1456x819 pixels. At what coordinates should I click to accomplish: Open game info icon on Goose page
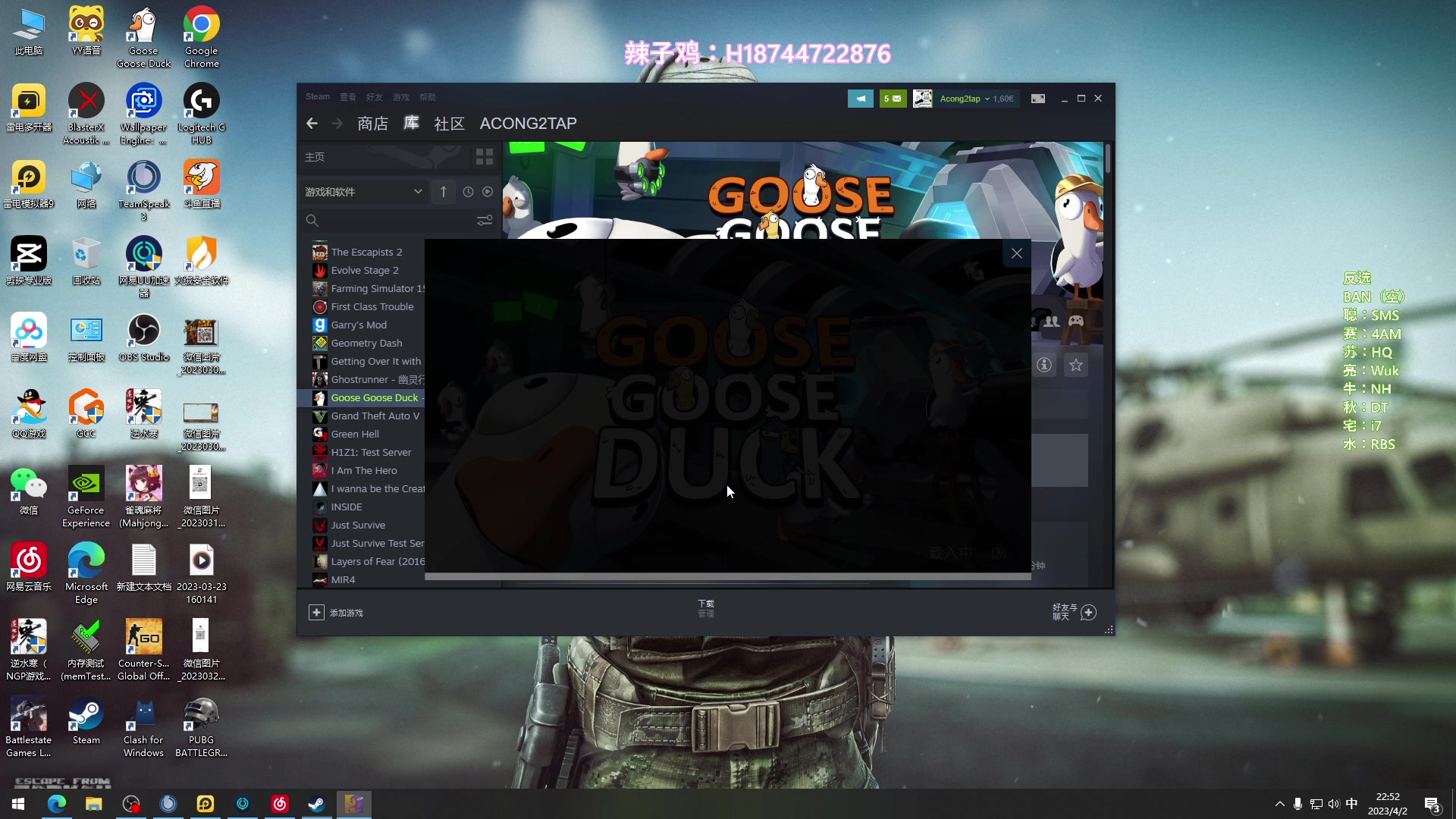1045,365
